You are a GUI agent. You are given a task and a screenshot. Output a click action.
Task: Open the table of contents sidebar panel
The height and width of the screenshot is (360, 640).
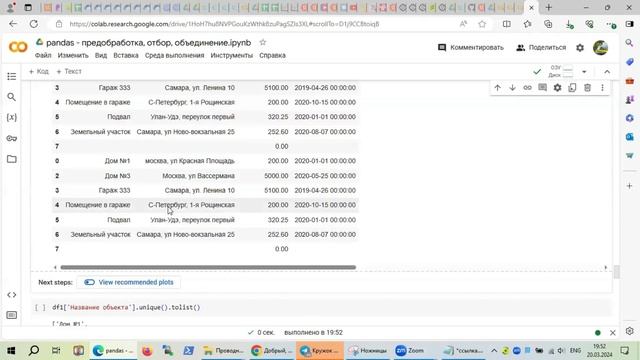(x=12, y=76)
